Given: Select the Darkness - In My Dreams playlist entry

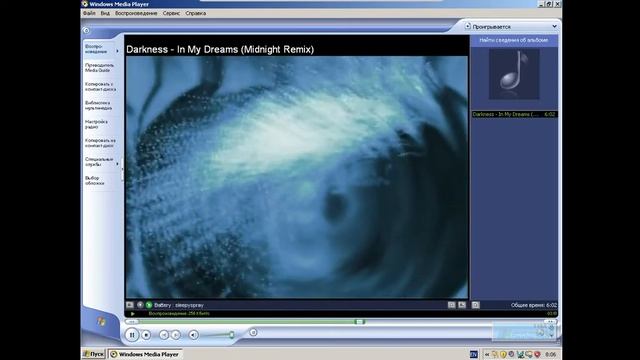Looking at the screenshot, I should 514,114.
